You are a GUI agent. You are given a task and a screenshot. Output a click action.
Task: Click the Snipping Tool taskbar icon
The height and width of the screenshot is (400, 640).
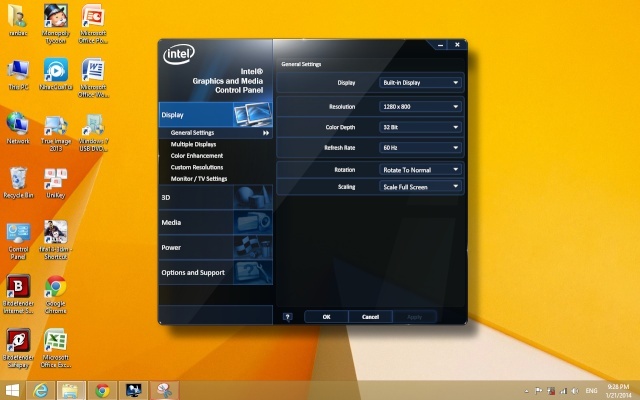[164, 391]
